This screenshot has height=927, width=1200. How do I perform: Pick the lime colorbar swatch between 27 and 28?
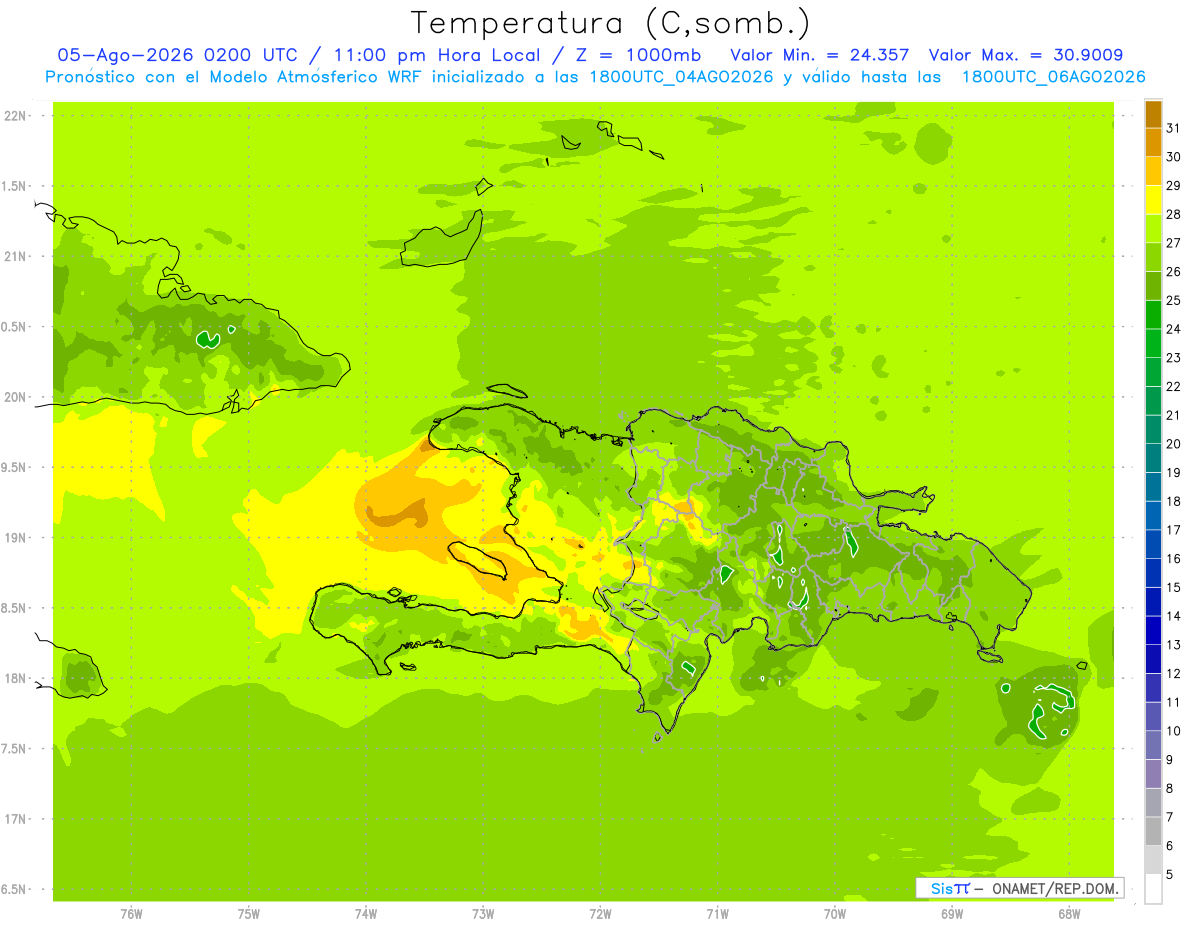point(1153,229)
